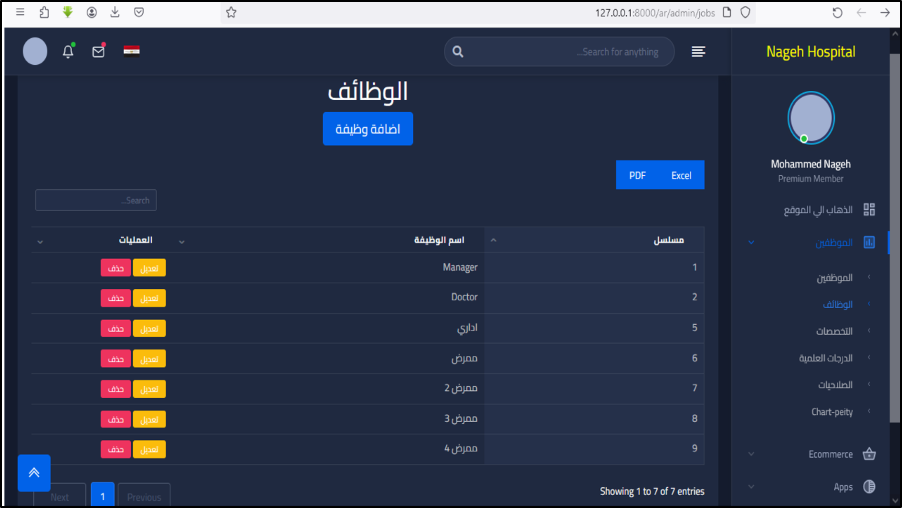Click the scroll-to-top arrow button
Image resolution: width=902 pixels, height=508 pixels.
coord(34,473)
